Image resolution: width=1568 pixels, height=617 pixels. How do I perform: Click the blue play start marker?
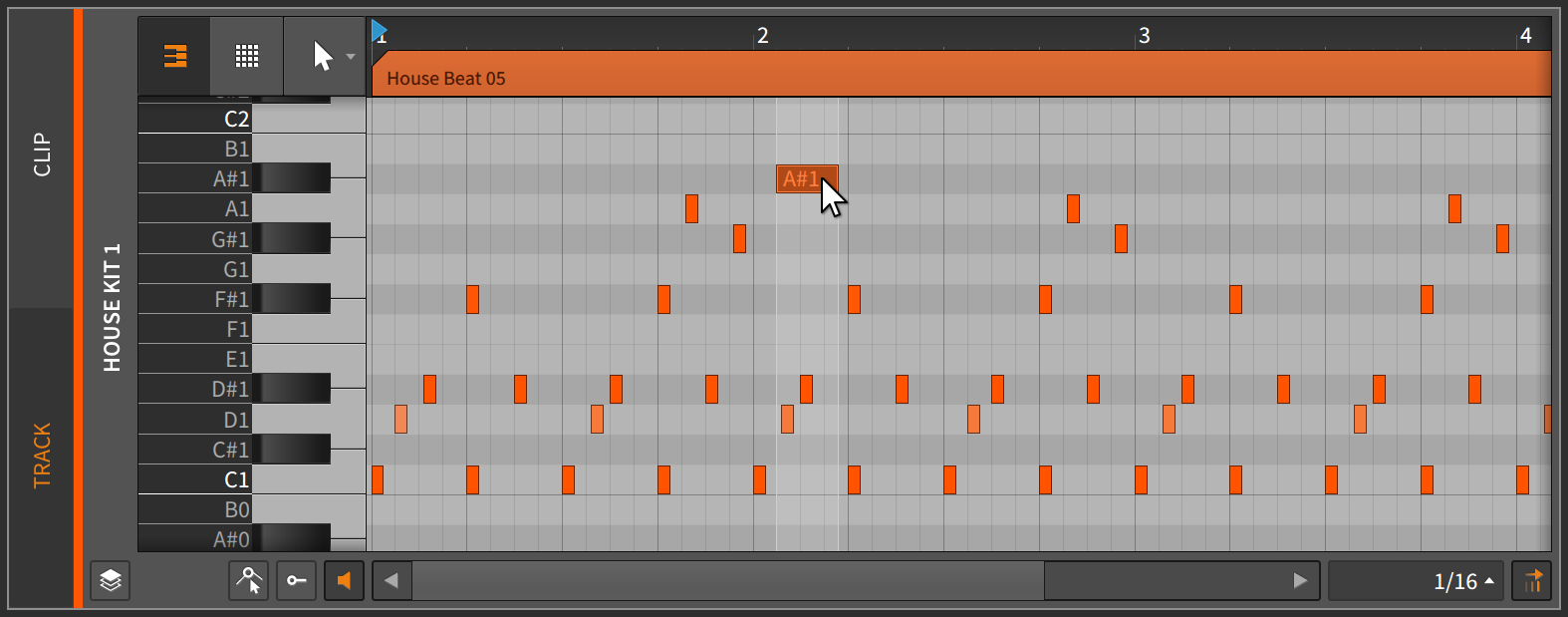pos(379,31)
